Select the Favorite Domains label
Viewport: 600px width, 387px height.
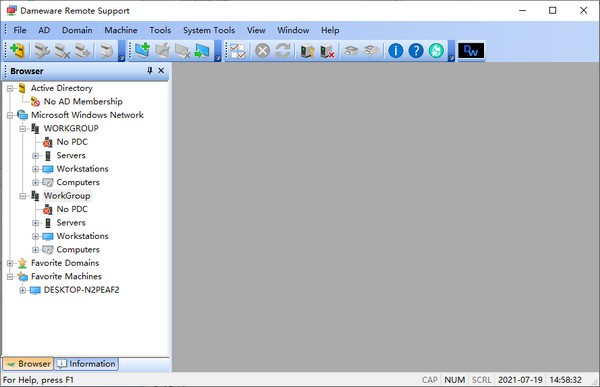pos(65,263)
